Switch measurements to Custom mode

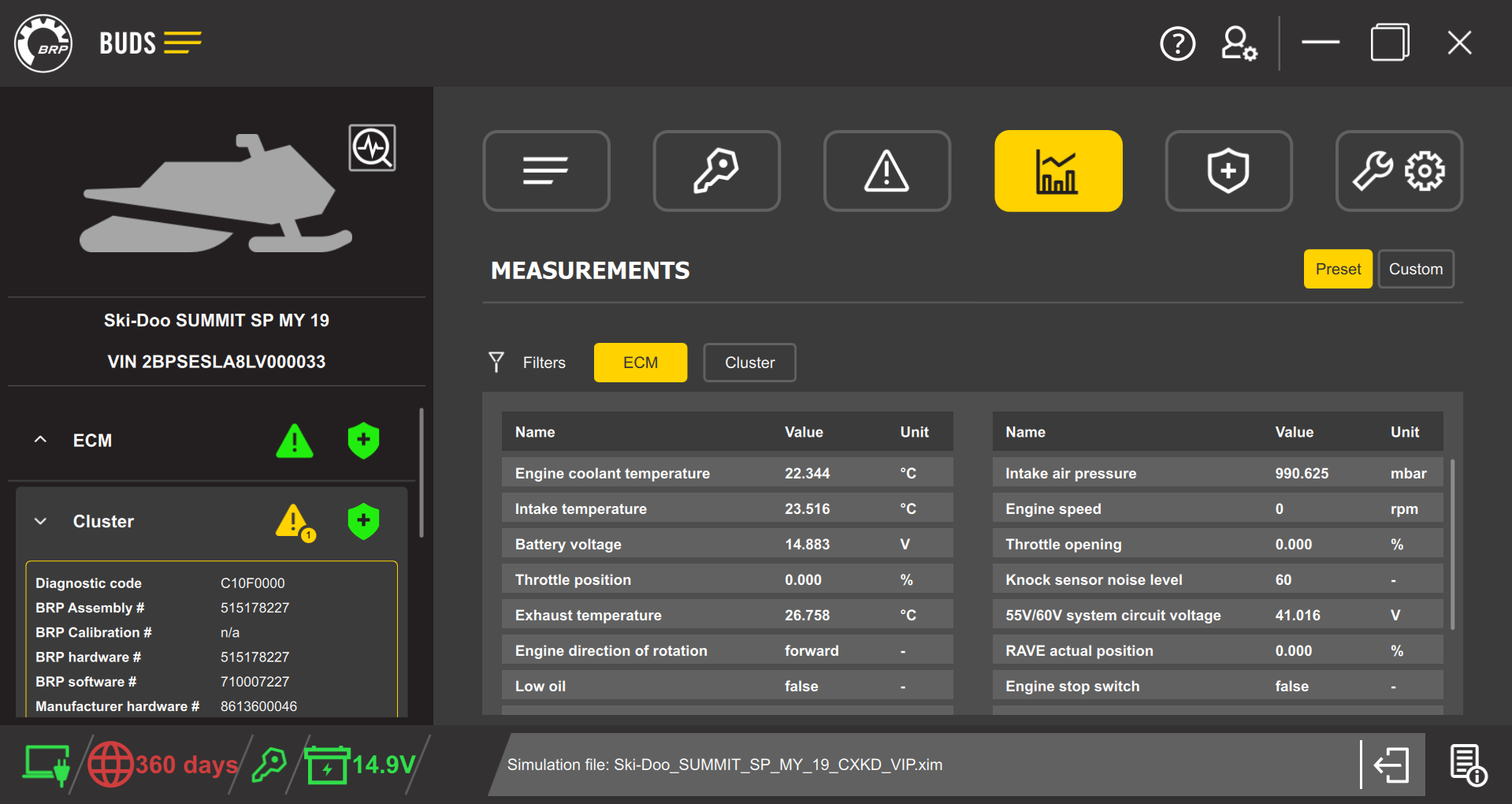point(1415,270)
